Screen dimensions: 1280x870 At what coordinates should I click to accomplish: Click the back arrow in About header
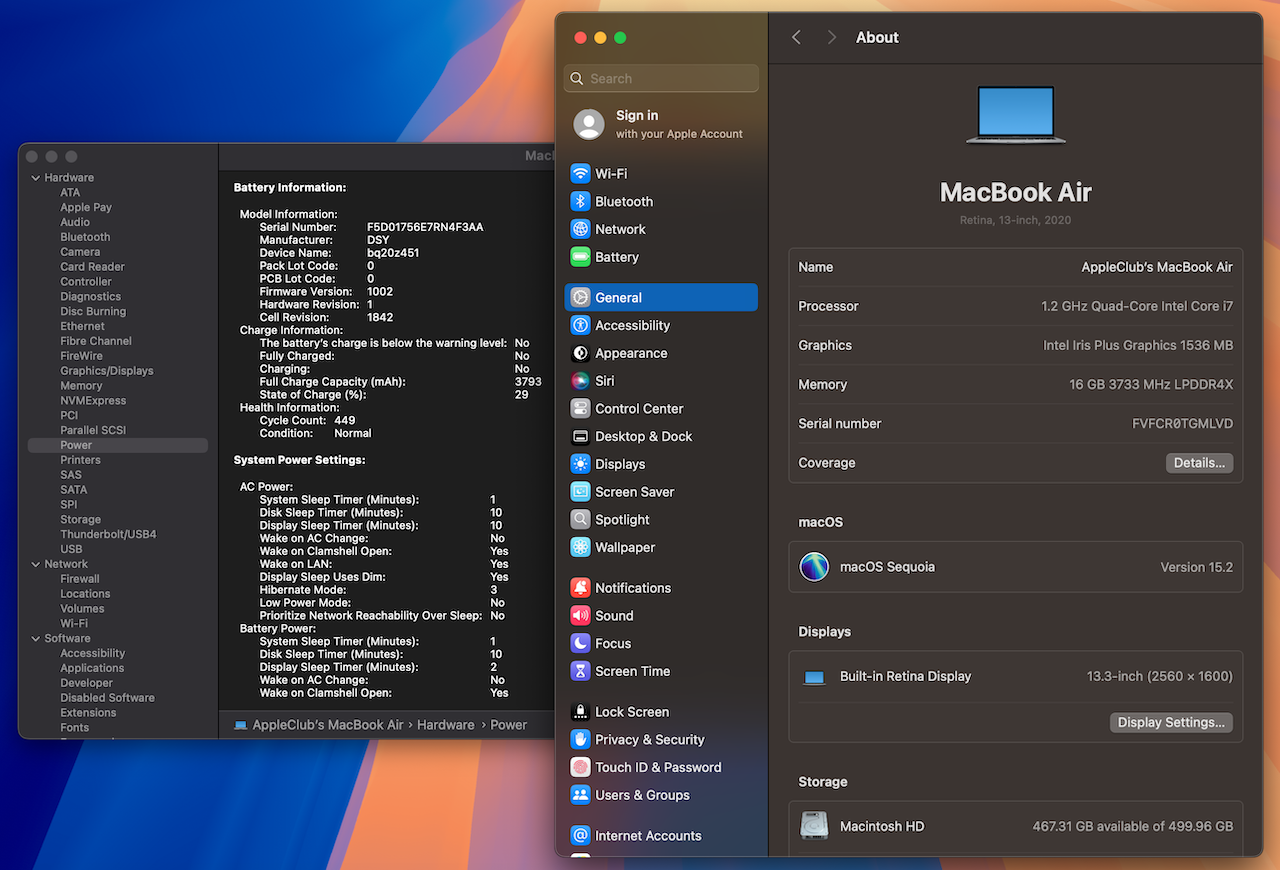pyautogui.click(x=797, y=38)
